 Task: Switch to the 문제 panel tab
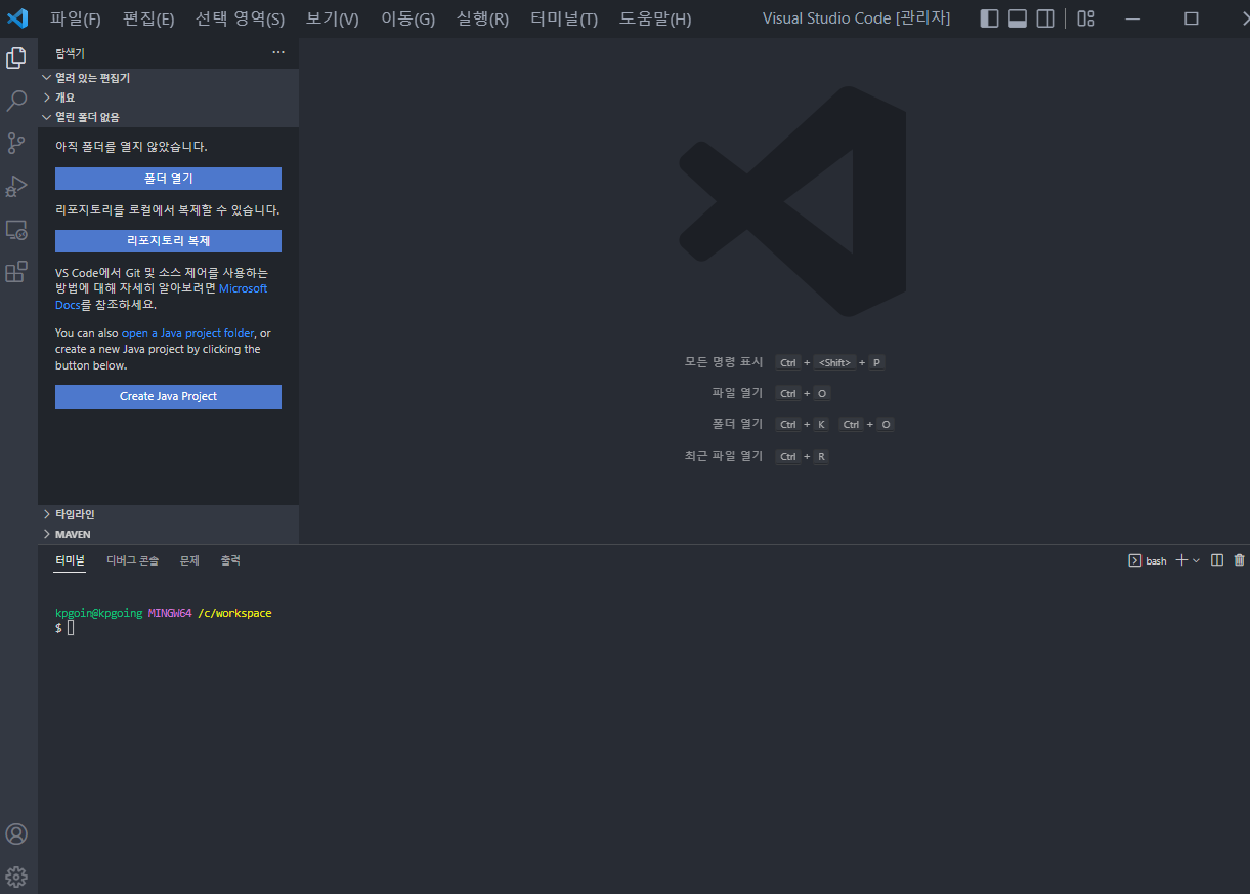(189, 561)
